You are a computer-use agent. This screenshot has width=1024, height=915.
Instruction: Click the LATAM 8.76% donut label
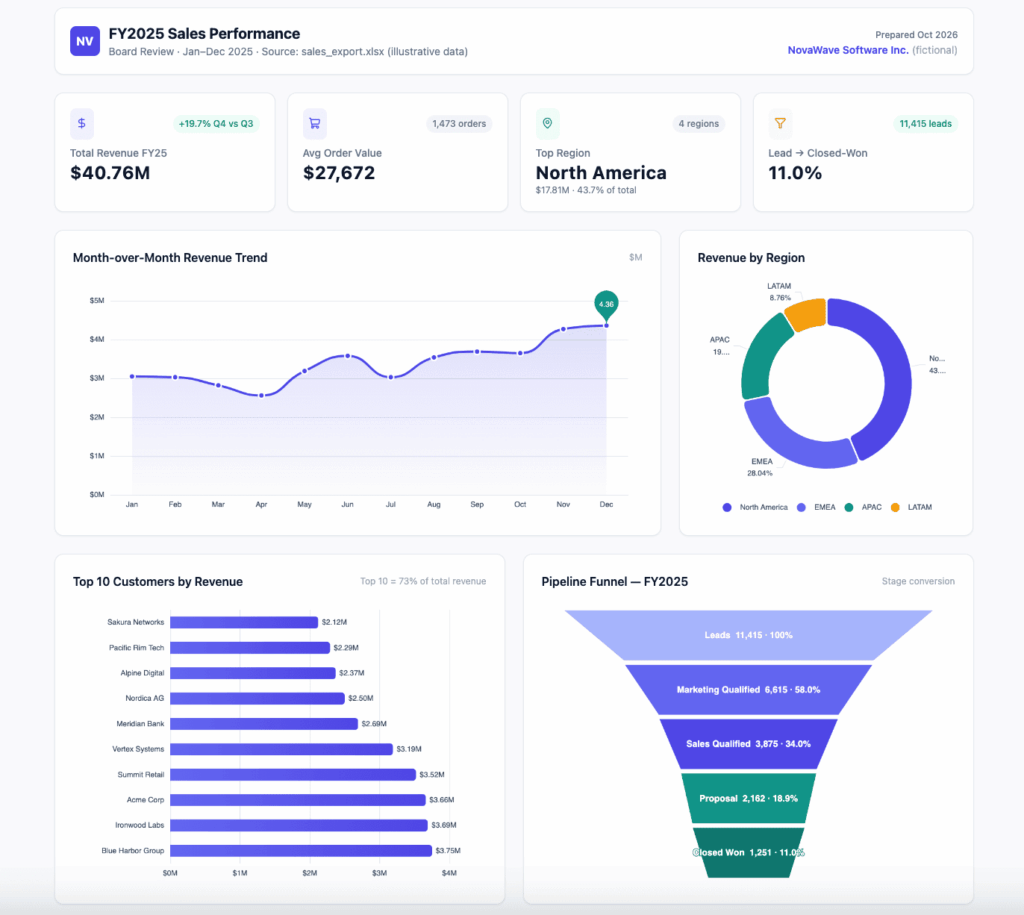click(779, 292)
